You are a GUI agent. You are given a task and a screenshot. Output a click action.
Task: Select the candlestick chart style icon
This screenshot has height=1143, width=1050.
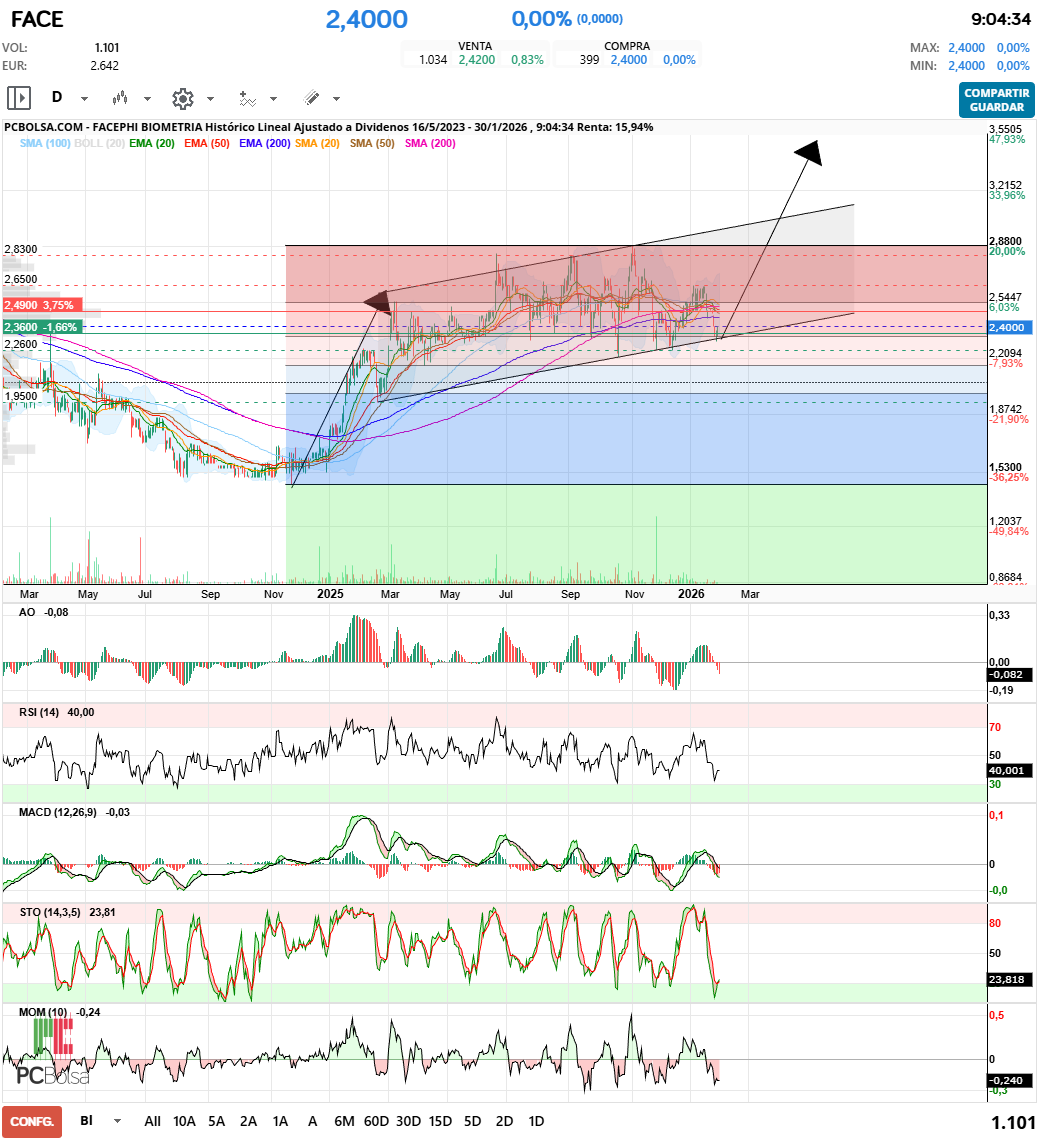coord(120,98)
